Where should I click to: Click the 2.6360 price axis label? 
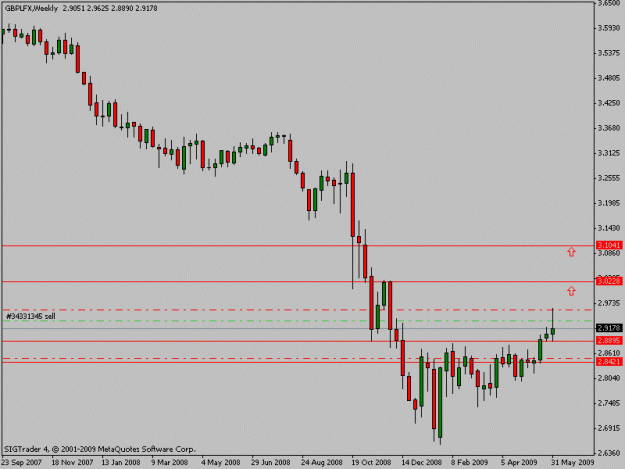[609, 453]
